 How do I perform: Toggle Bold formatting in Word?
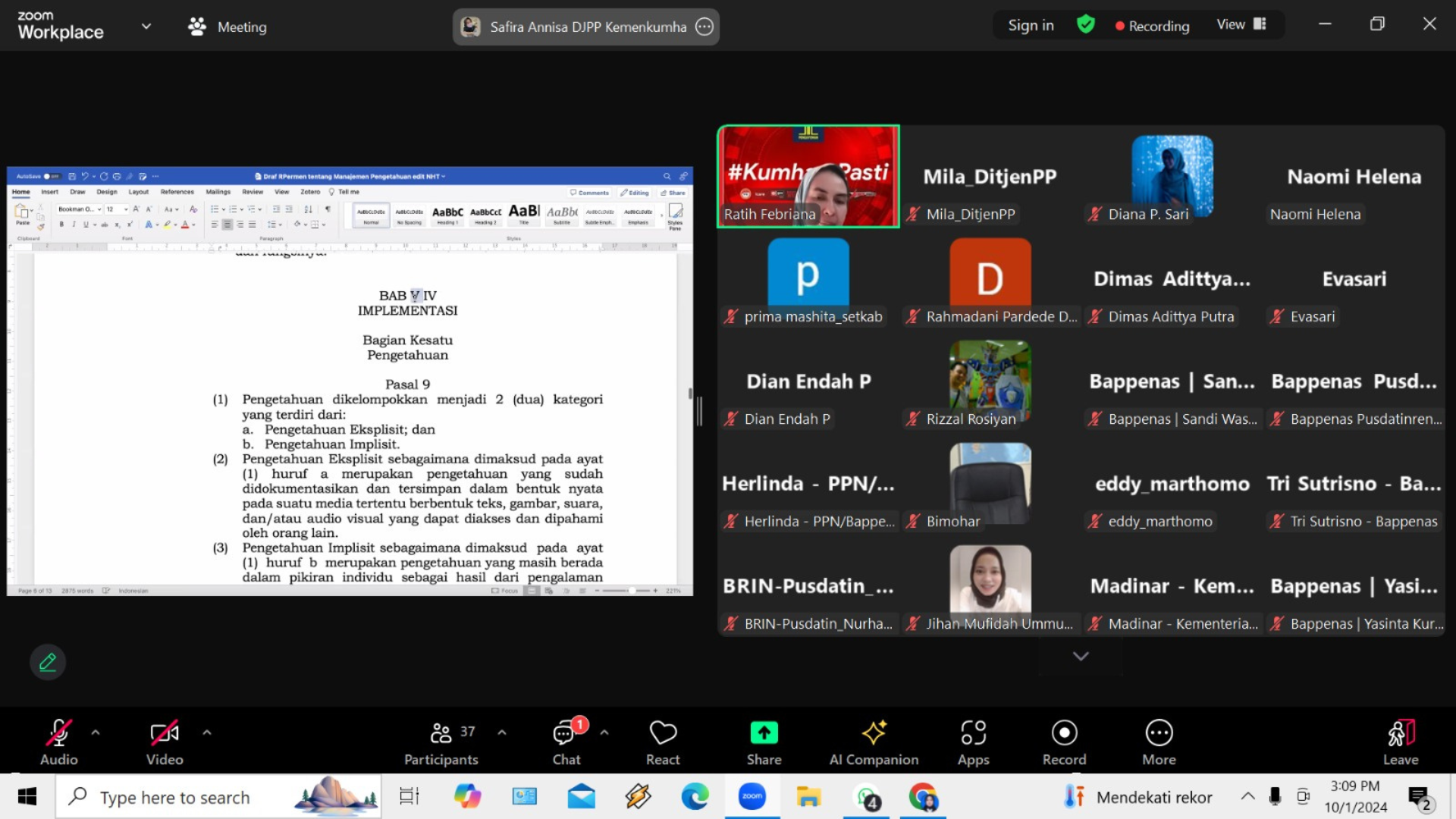pyautogui.click(x=61, y=224)
